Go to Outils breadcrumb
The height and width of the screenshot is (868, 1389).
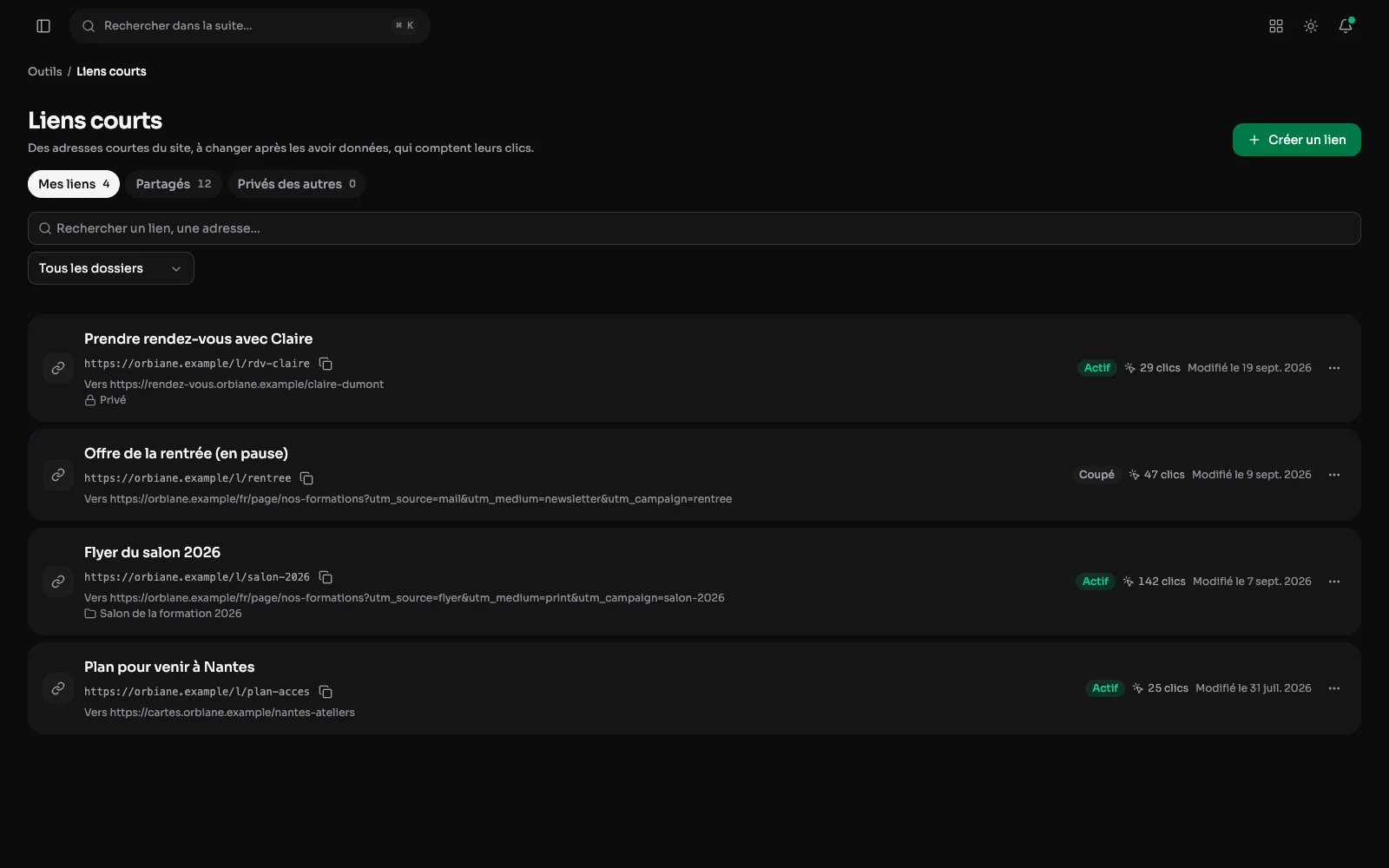coord(45,71)
